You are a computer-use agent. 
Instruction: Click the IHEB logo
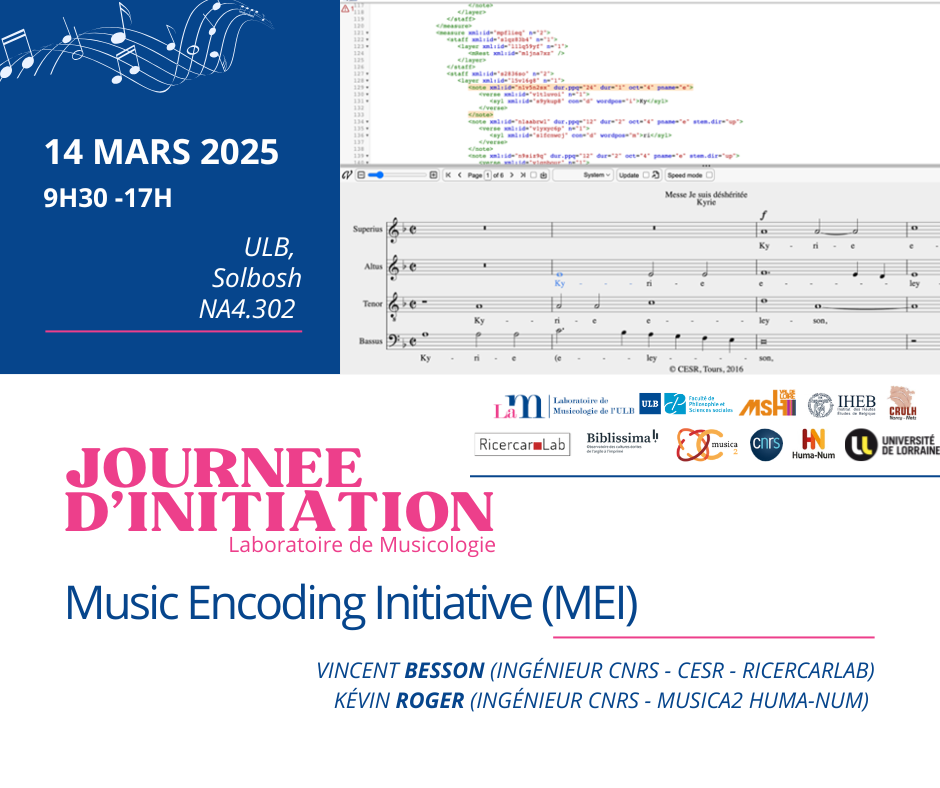click(x=842, y=405)
